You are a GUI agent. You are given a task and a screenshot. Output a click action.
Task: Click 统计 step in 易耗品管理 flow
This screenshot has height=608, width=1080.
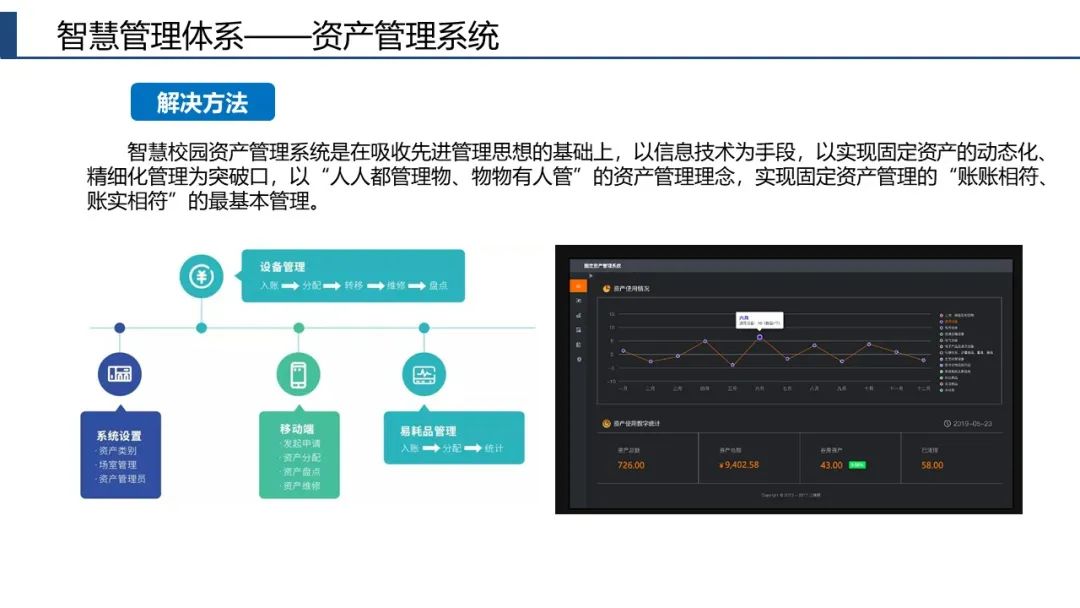click(494, 448)
